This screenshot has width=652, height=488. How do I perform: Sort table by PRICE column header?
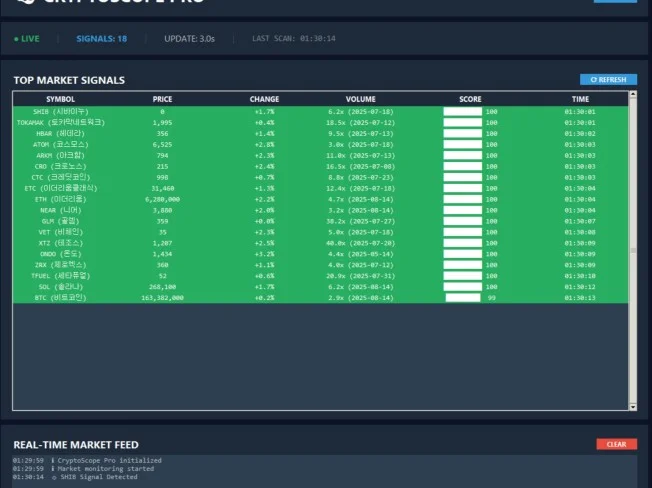pyautogui.click(x=162, y=99)
